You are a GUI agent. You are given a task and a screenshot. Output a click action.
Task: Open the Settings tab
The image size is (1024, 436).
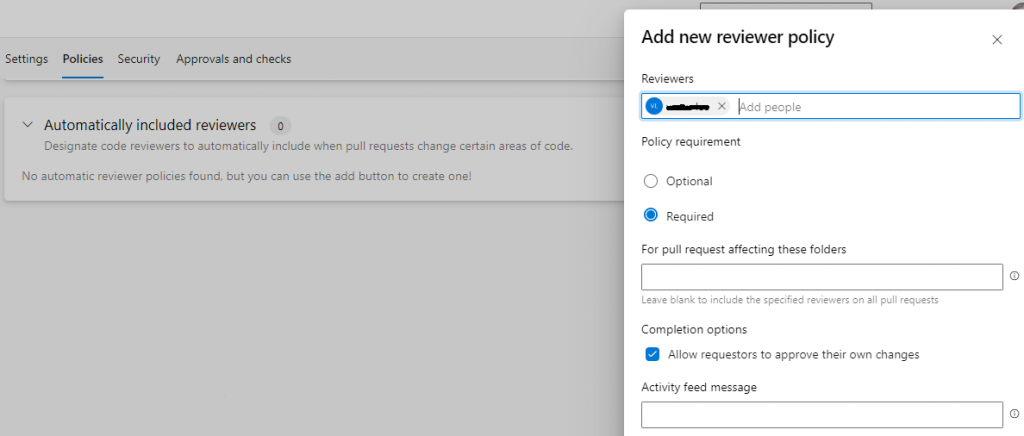tap(26, 59)
